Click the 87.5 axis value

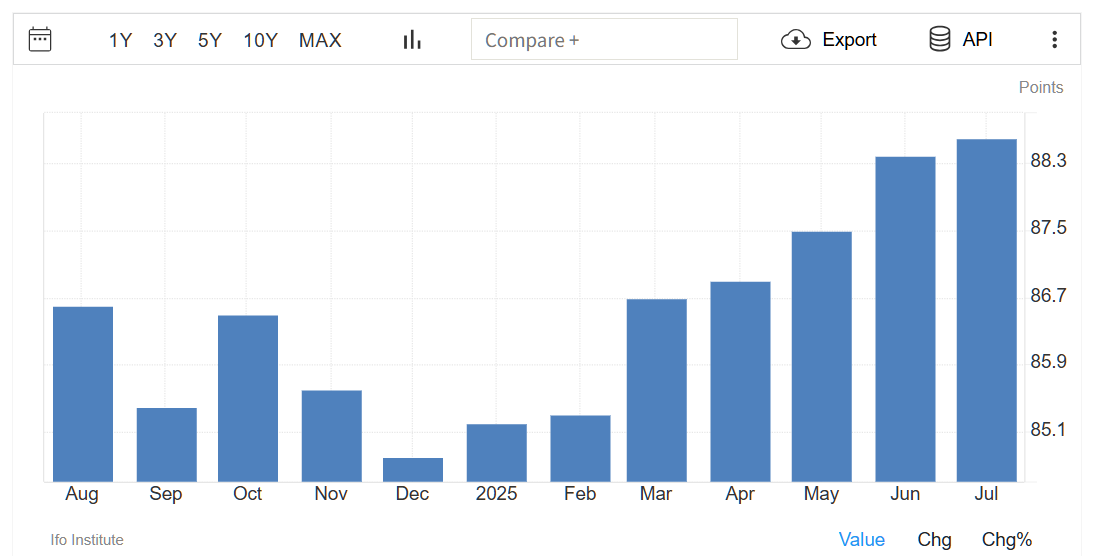coord(1048,228)
